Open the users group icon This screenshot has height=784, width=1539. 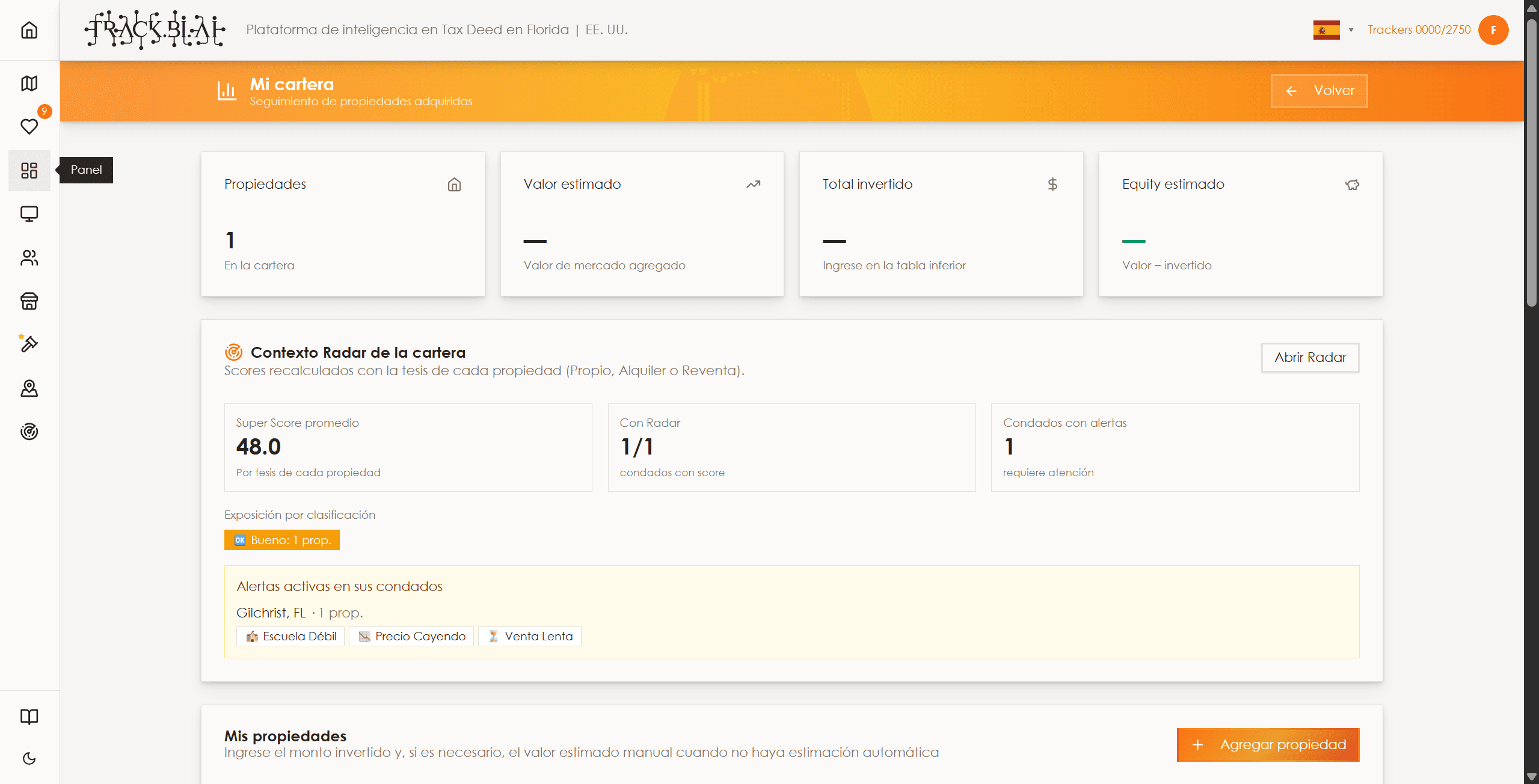(x=29, y=257)
